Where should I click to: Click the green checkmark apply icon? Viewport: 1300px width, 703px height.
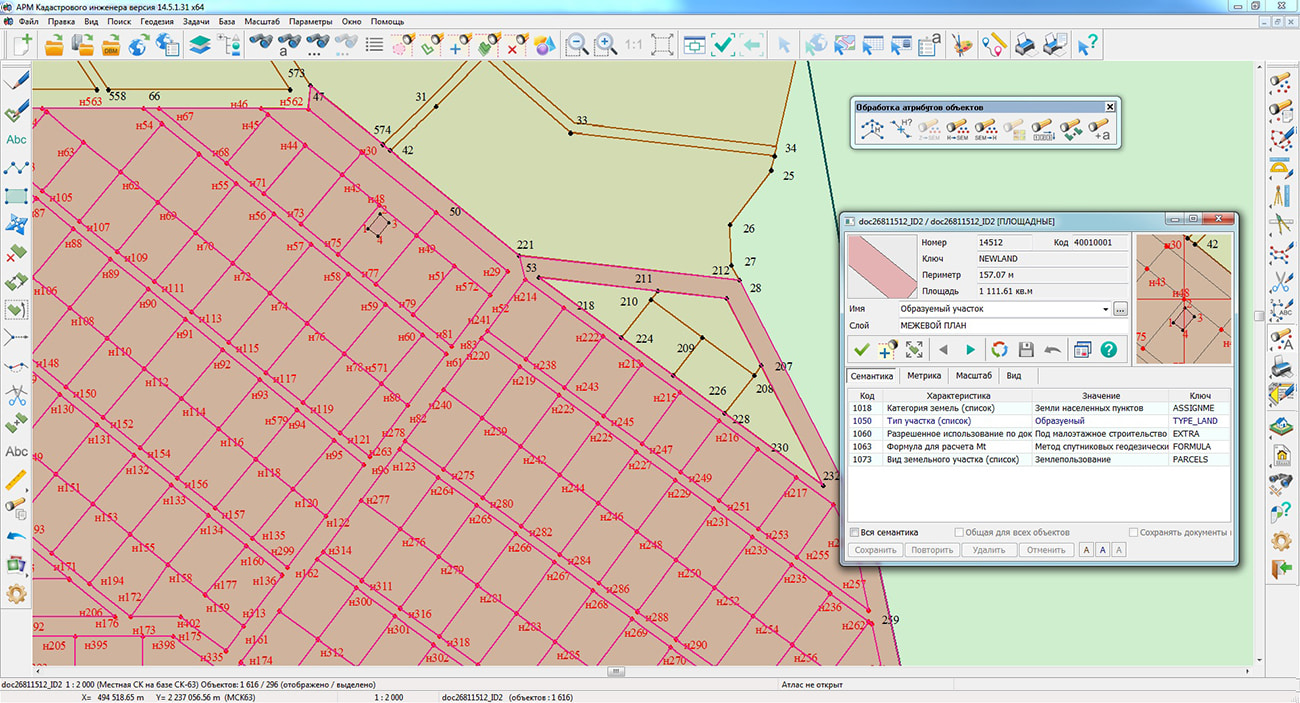tap(860, 350)
